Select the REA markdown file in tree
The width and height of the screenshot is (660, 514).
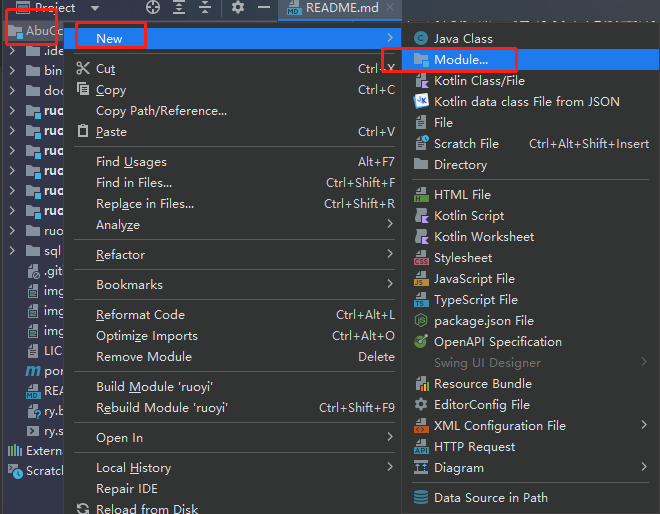pyautogui.click(x=44, y=391)
